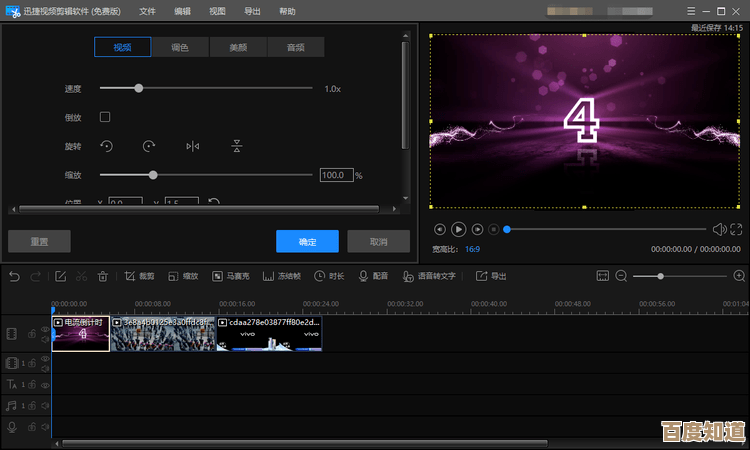Click the blue 确定 button

[307, 241]
